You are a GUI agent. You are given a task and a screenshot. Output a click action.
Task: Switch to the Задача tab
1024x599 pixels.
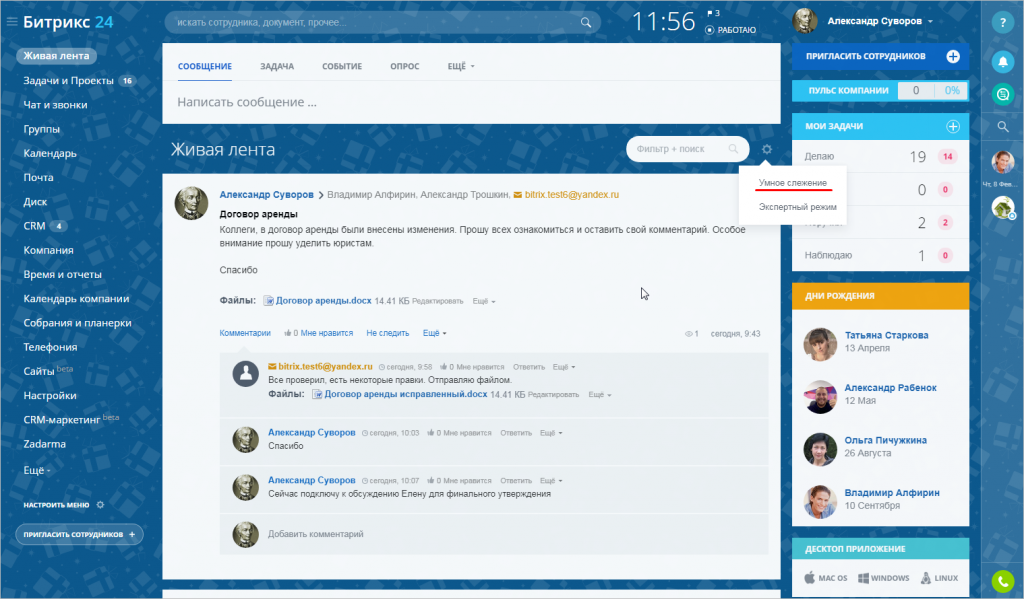click(277, 66)
